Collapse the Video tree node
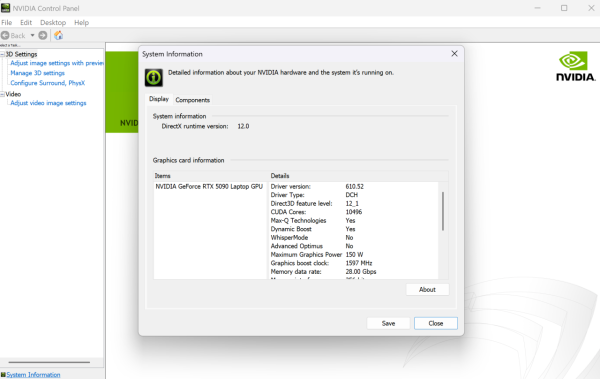This screenshot has height=379, width=600. (x=2, y=94)
